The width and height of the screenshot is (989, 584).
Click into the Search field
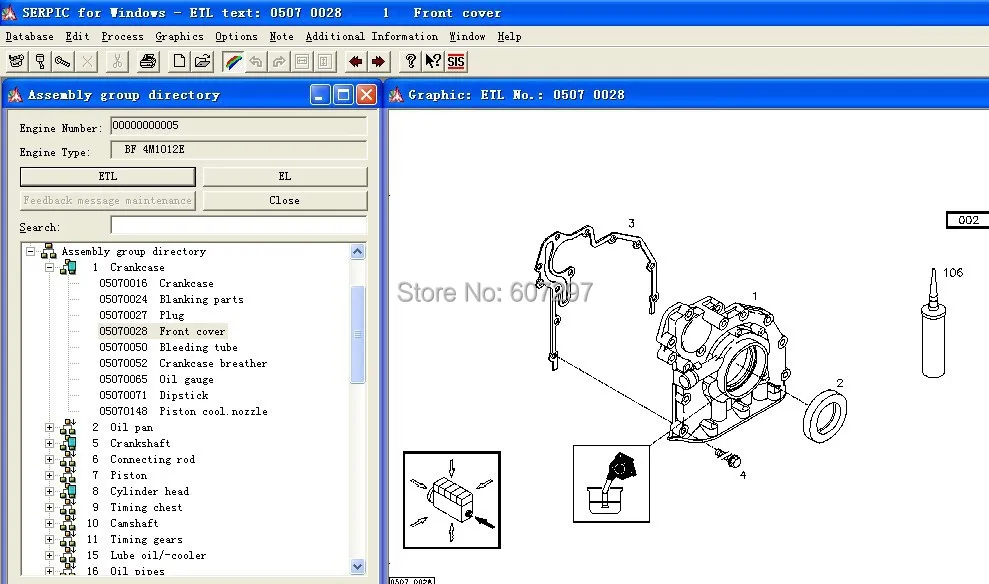pos(238,225)
